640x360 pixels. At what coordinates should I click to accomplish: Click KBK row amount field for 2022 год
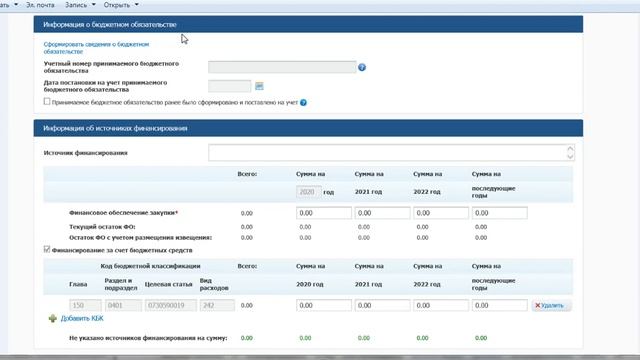pos(441,305)
